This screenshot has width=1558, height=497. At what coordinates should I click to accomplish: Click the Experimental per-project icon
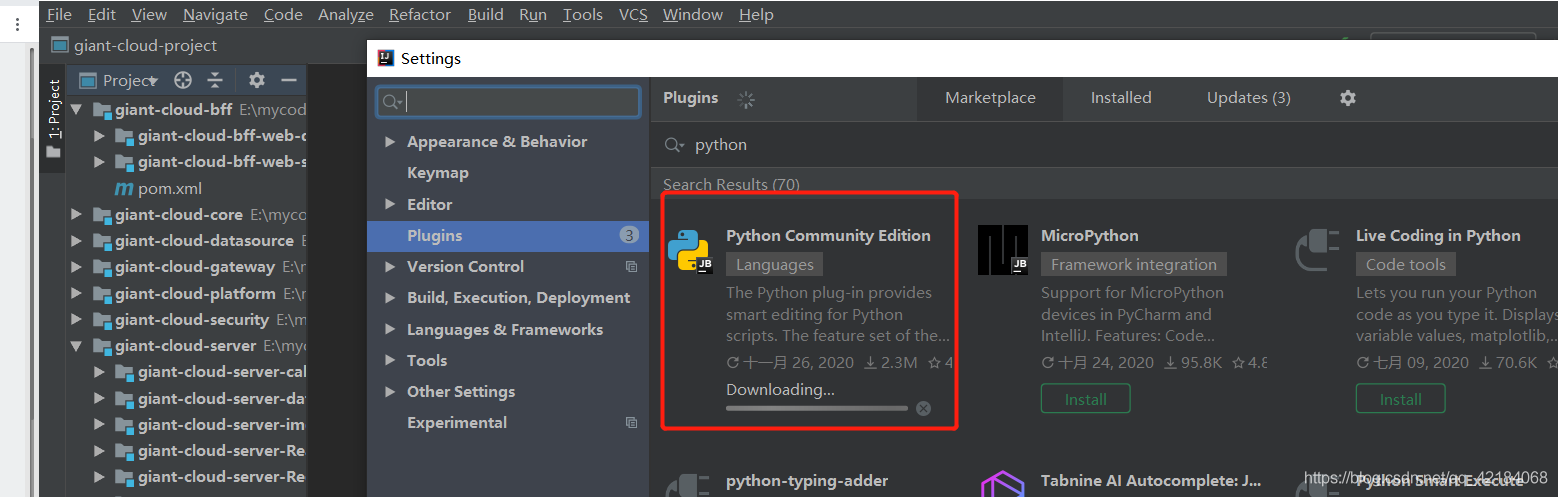point(631,423)
